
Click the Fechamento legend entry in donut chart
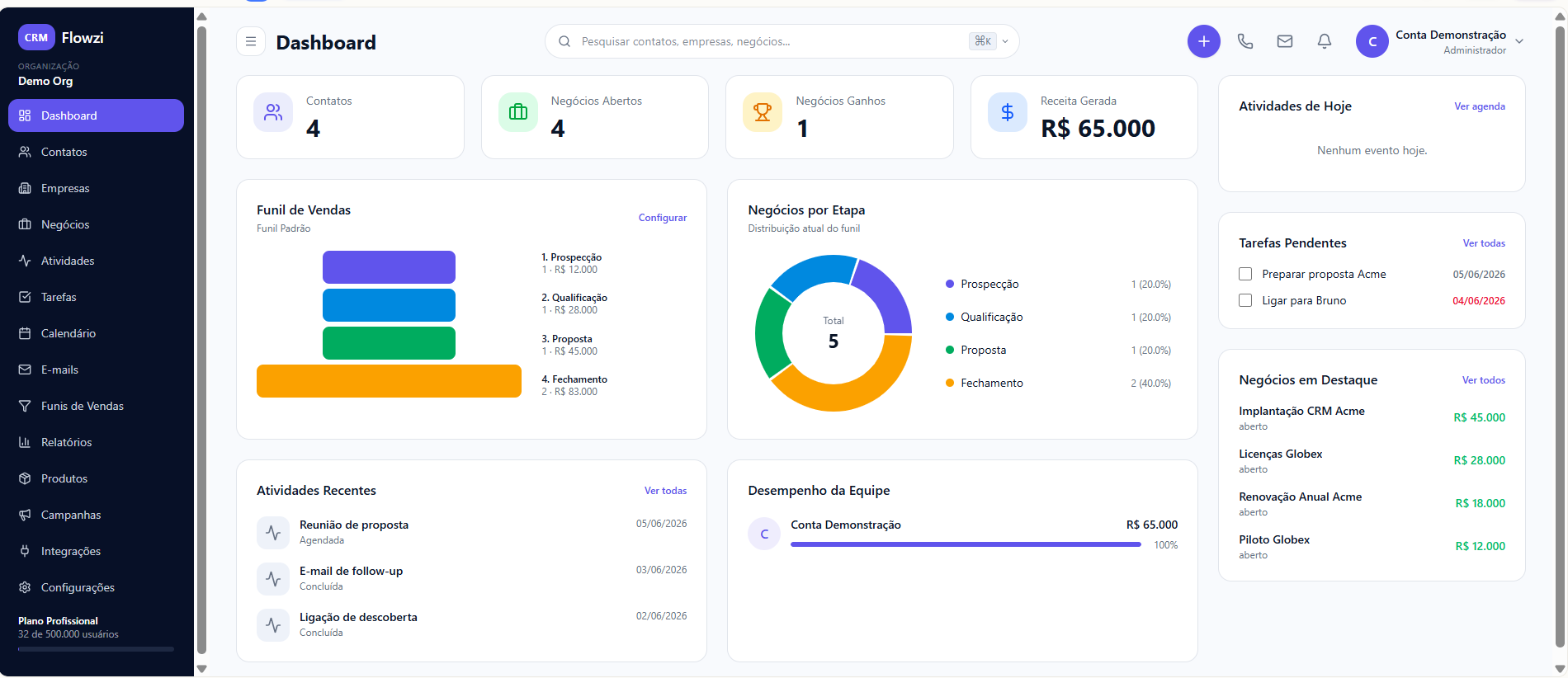[1058, 383]
